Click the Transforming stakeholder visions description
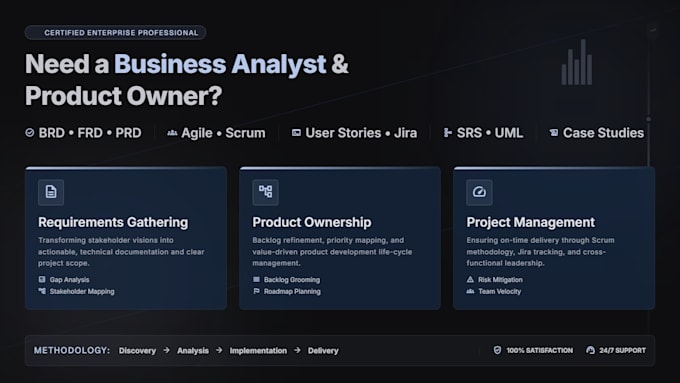Screen dimensions: 680x383 tap(121, 252)
